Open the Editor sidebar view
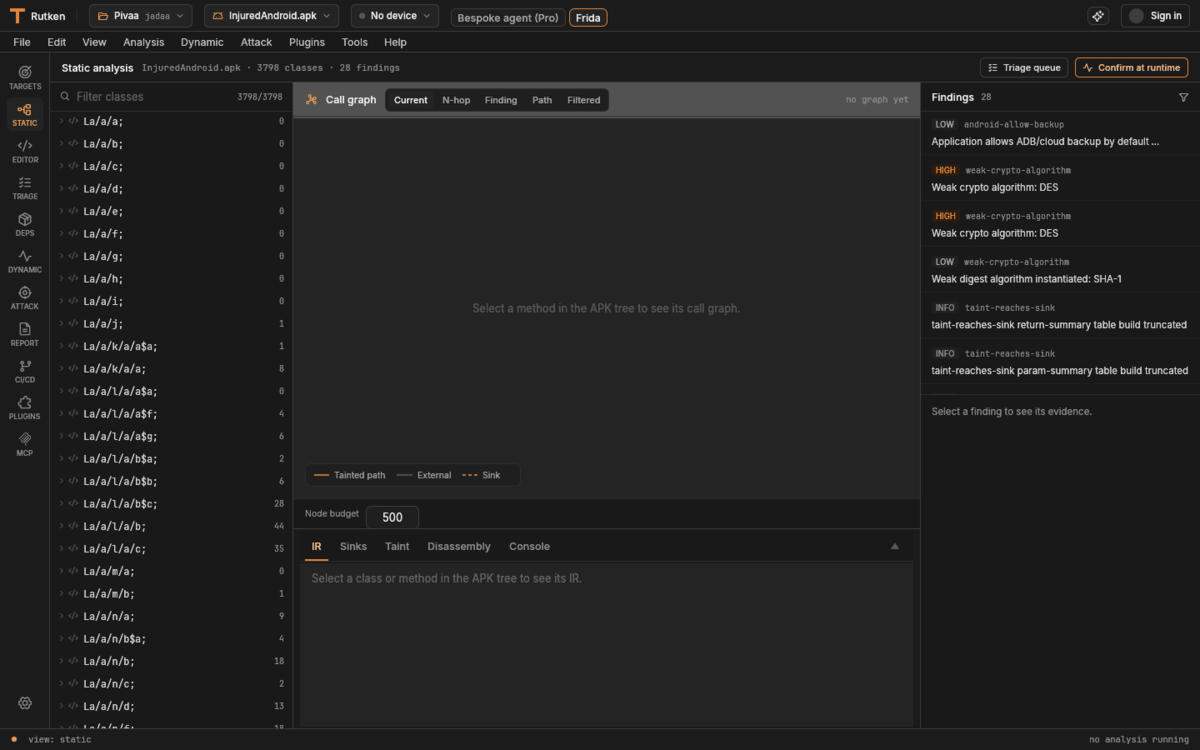This screenshot has width=1200, height=750. pos(25,152)
